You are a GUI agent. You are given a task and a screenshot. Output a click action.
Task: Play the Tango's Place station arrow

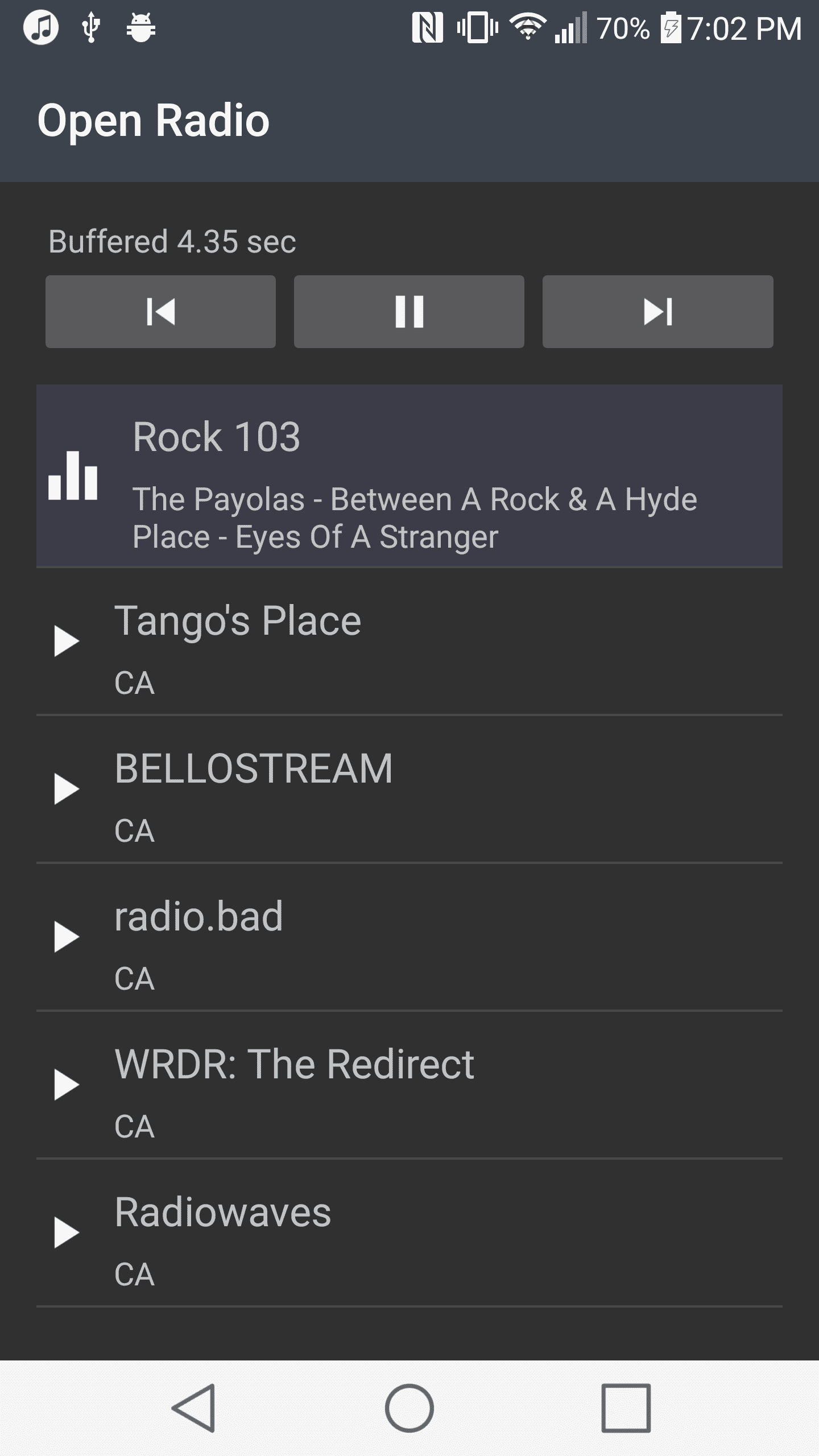pyautogui.click(x=66, y=641)
